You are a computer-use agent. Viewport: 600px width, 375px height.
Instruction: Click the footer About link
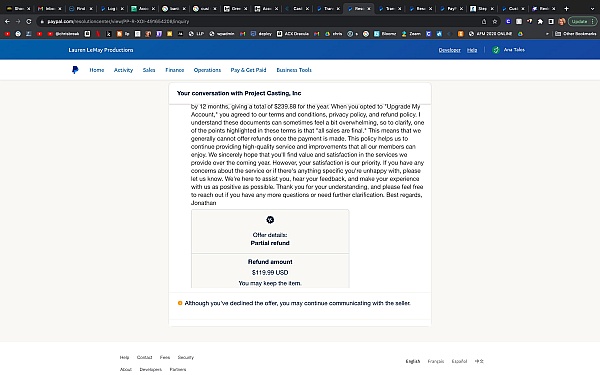(126, 369)
